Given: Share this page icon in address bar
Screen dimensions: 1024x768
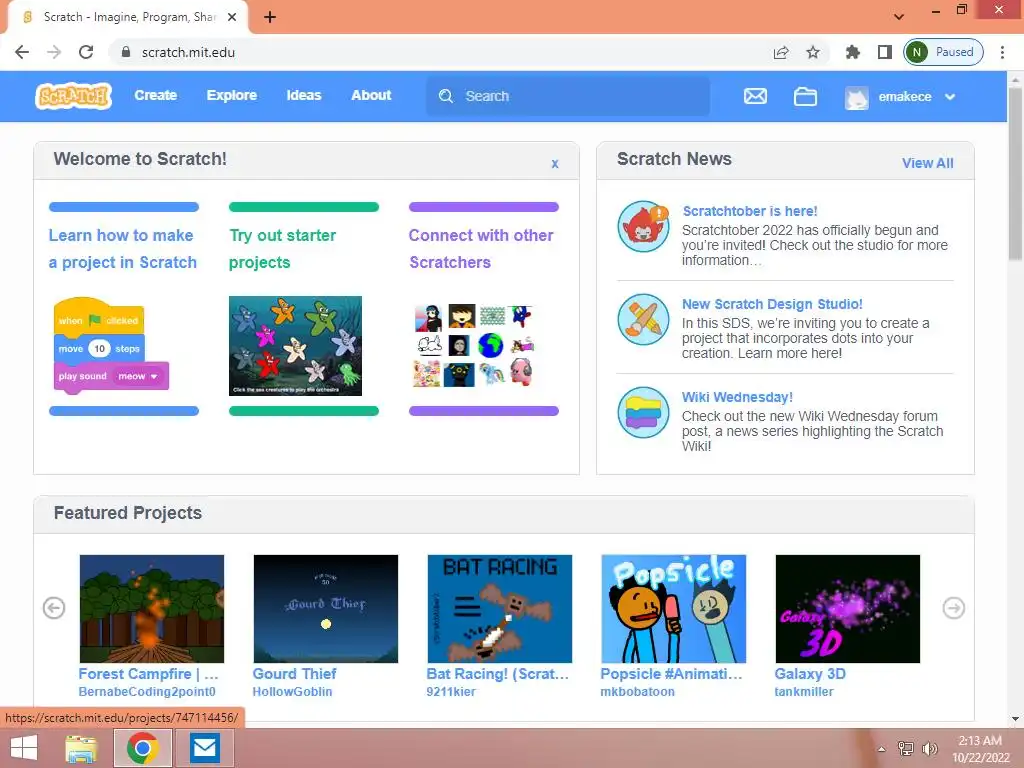Looking at the screenshot, I should 780,52.
